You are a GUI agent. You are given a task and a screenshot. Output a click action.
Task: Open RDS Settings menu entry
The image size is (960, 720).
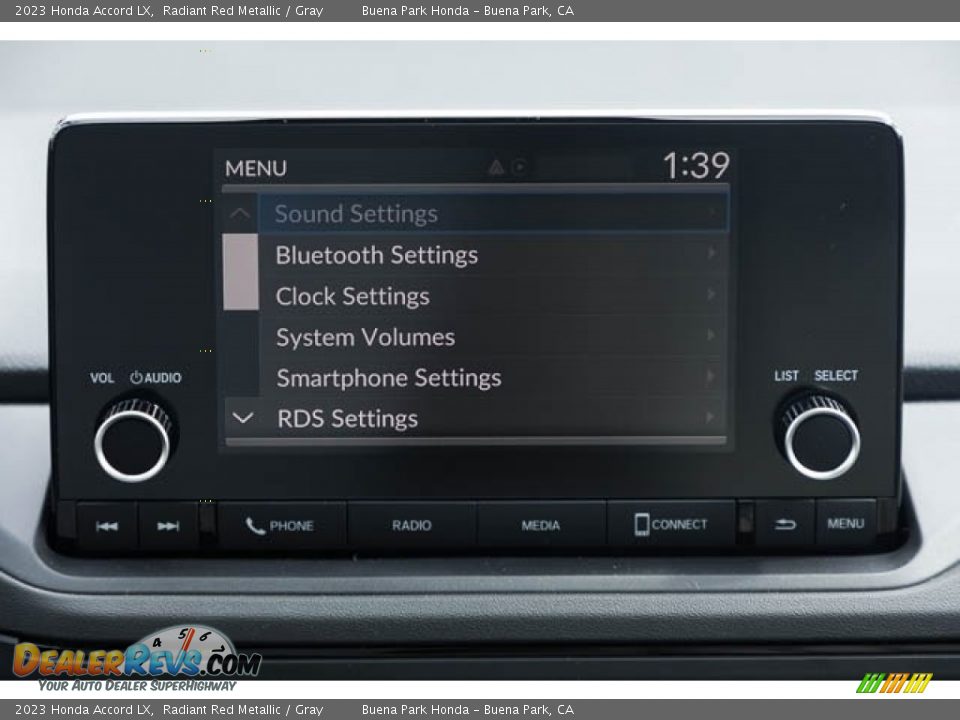coord(493,418)
